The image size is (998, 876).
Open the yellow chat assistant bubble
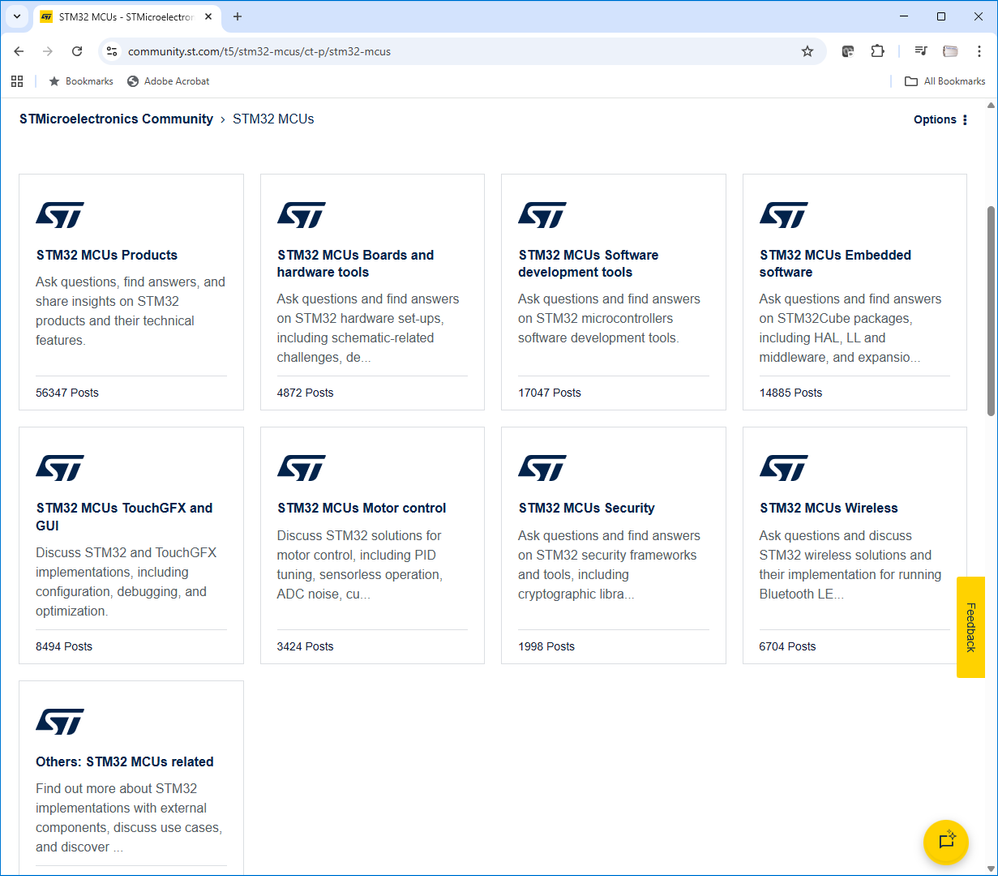(946, 842)
